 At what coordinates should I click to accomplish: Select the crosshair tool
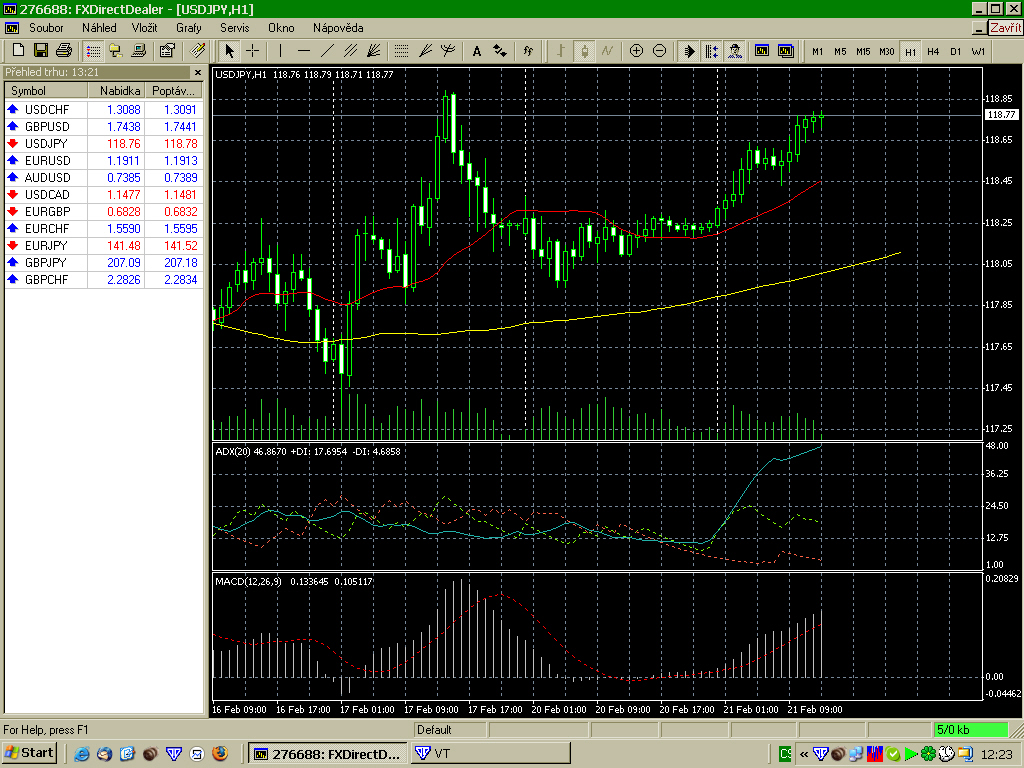(x=252, y=50)
